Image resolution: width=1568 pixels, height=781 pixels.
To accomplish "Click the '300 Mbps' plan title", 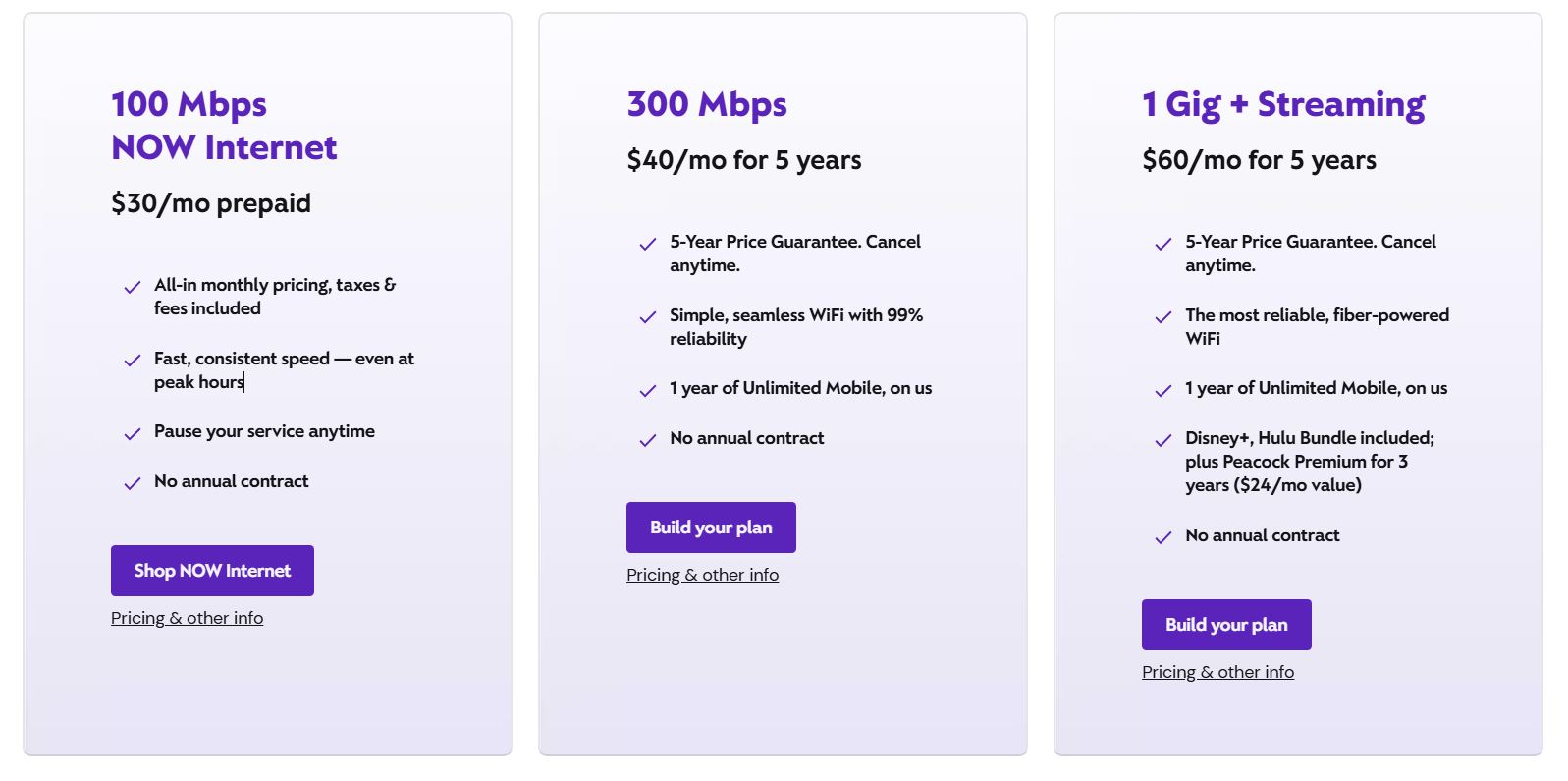I will [x=706, y=104].
